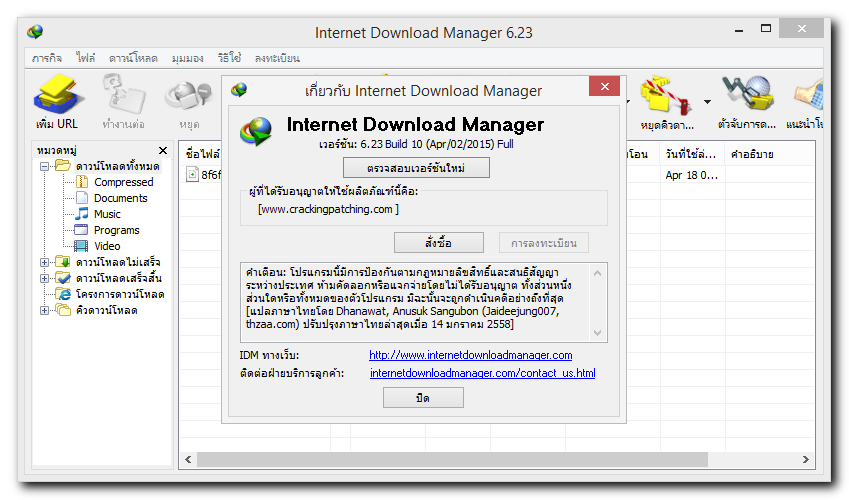This screenshot has width=849, height=500.
Task: Click the unfinished downloads (ดาวน์โหลดไม่เสร็จ) folder icon
Action: tap(63, 262)
